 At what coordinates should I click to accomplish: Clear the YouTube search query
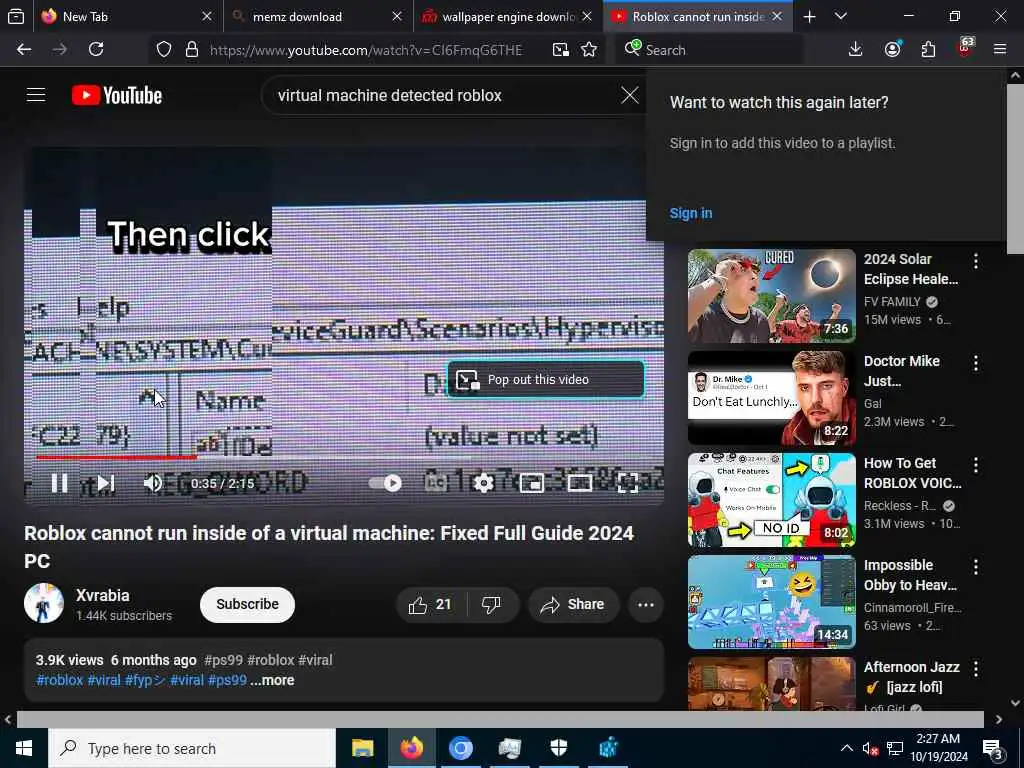[x=630, y=95]
